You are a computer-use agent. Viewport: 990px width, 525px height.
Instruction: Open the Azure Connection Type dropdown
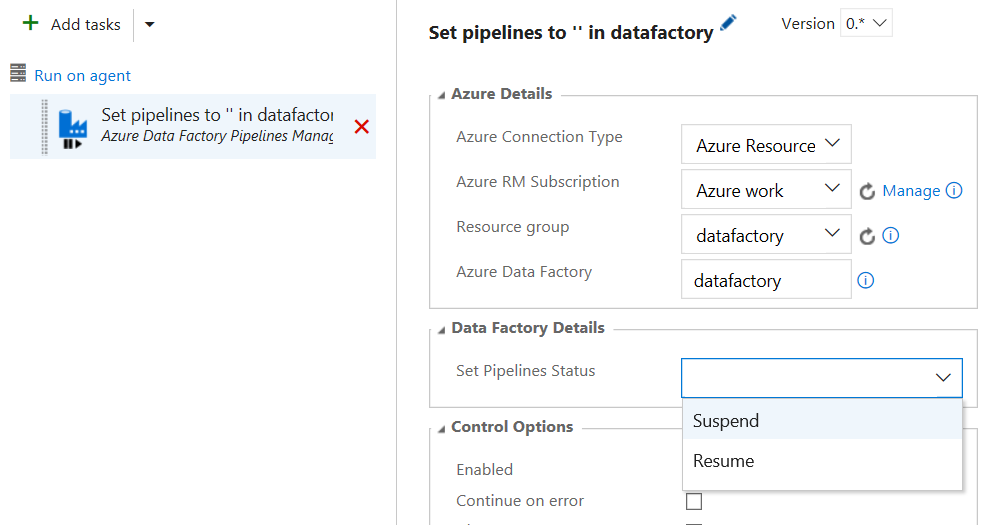[766, 145]
